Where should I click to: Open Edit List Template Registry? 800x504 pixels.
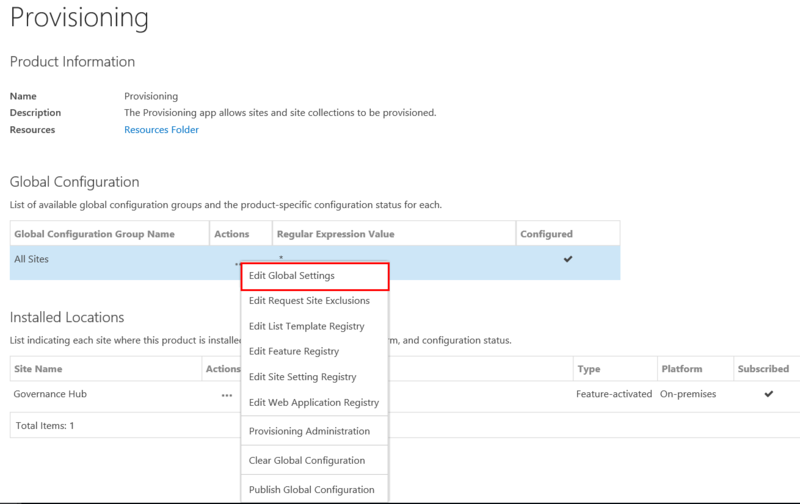[x=306, y=326]
